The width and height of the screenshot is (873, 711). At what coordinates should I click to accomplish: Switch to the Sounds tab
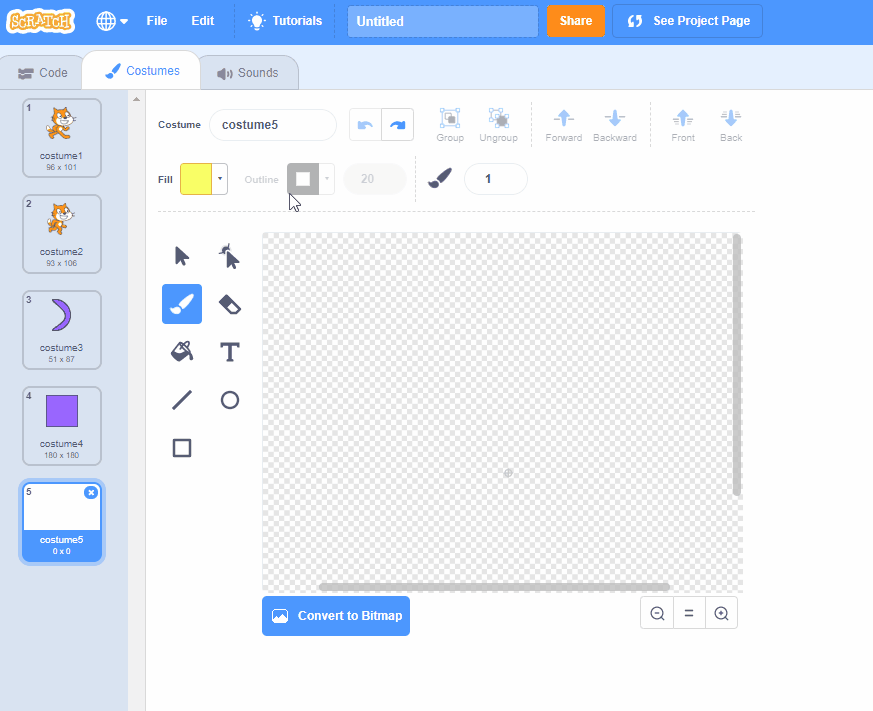point(248,73)
